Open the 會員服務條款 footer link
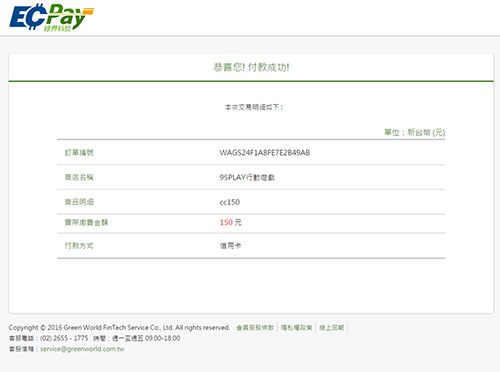 pos(255,328)
